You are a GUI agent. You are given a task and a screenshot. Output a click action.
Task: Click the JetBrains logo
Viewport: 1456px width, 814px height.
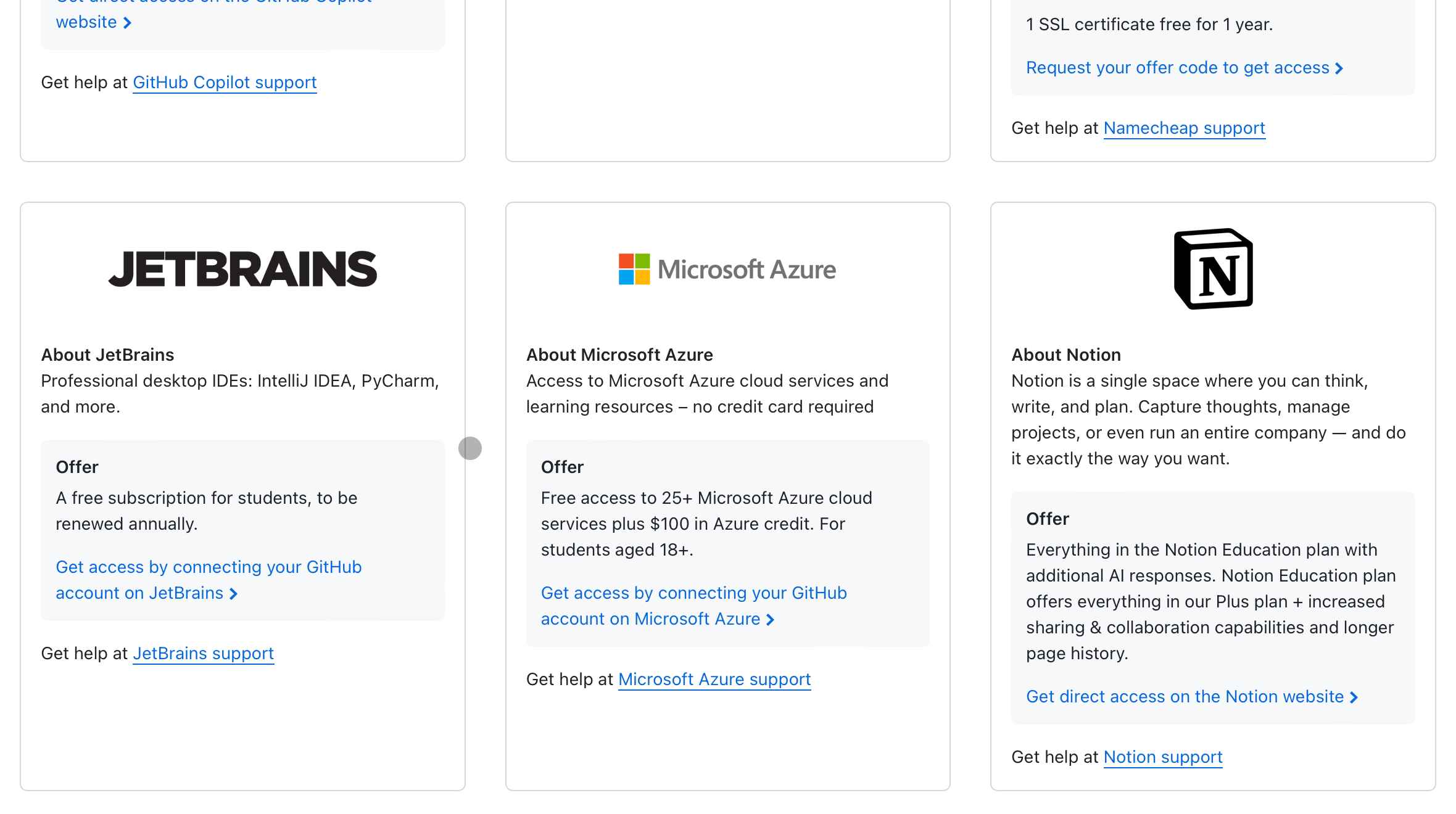242,269
